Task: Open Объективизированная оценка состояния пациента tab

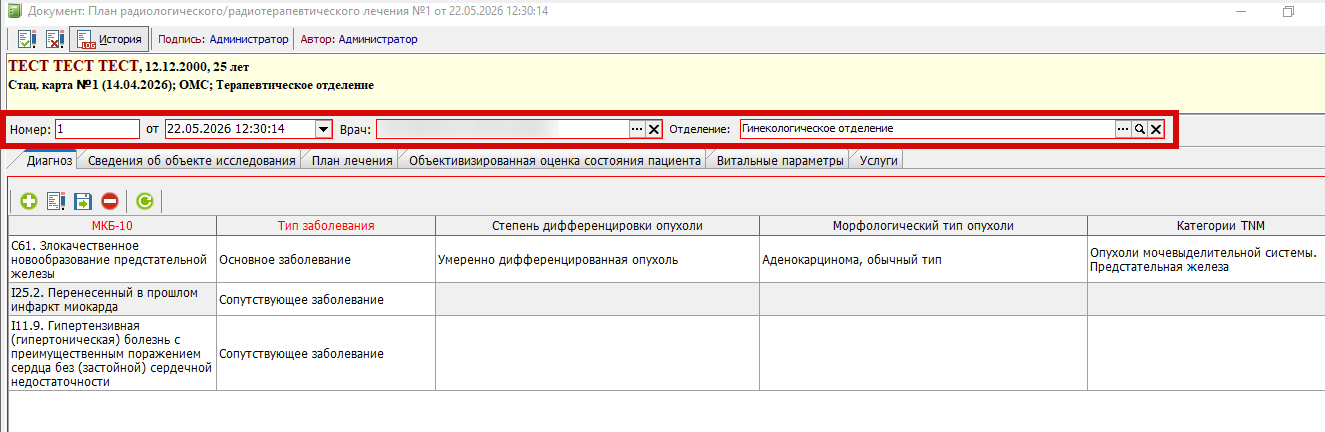Action: tap(554, 160)
